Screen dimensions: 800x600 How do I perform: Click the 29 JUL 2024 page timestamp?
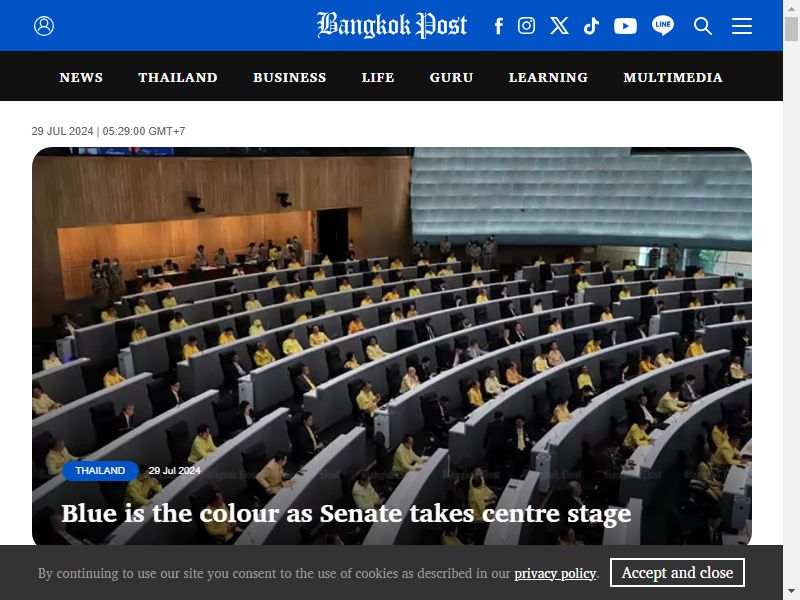pyautogui.click(x=108, y=131)
